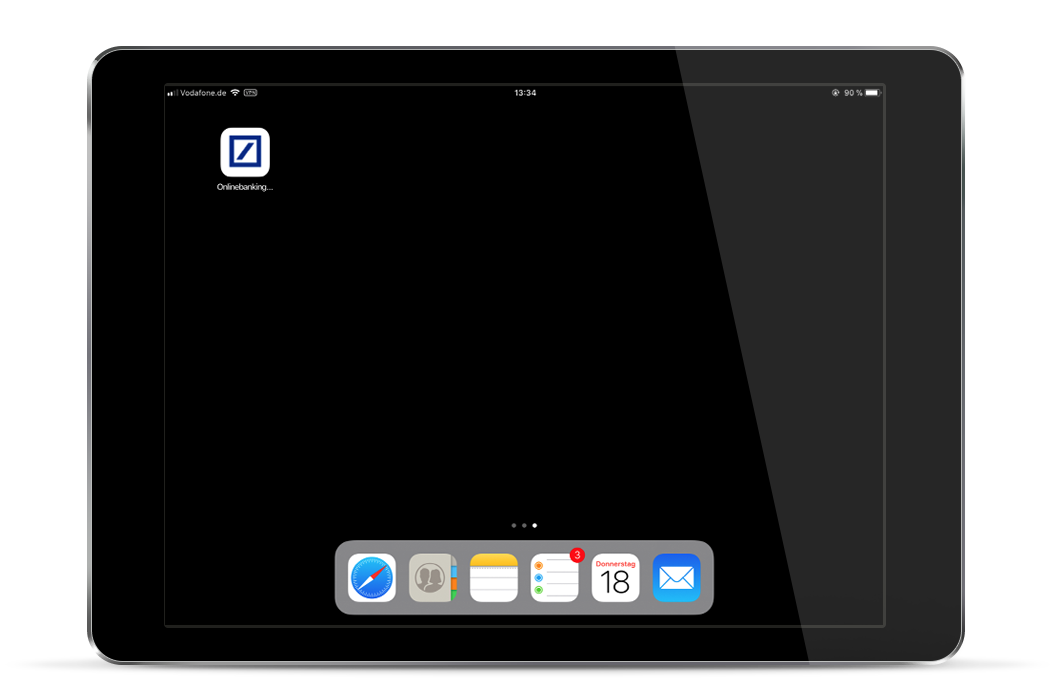This screenshot has height=700, width=1050.
Task: Tap the cellular signal bars icon
Action: pos(172,92)
